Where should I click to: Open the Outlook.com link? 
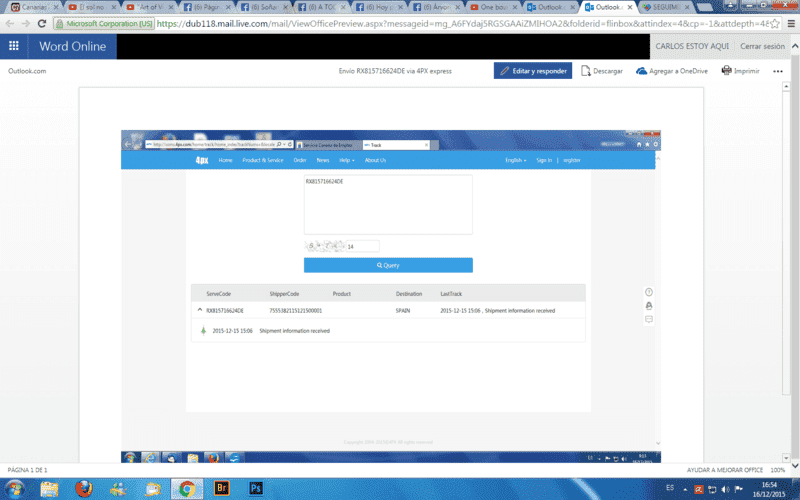pos(27,71)
